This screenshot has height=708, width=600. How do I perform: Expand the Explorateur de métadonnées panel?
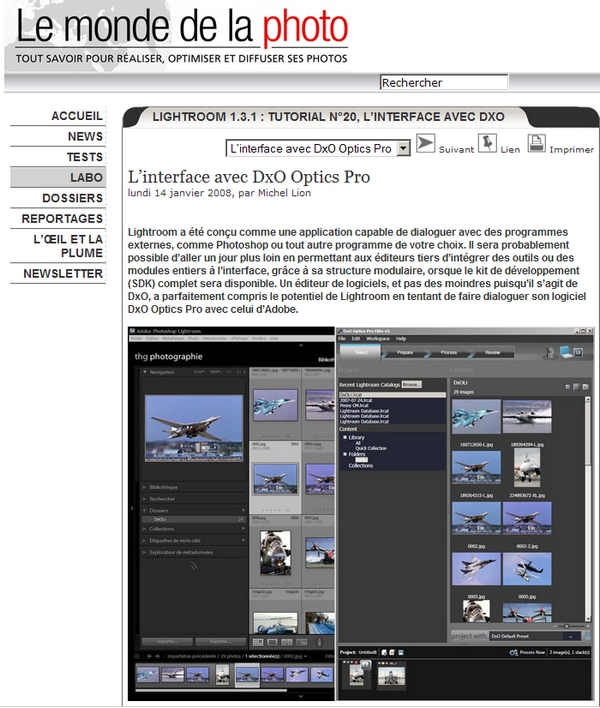click(x=145, y=552)
